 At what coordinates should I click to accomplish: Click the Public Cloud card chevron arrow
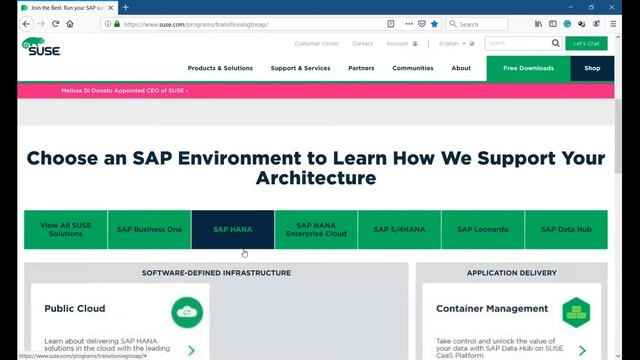coord(191,350)
